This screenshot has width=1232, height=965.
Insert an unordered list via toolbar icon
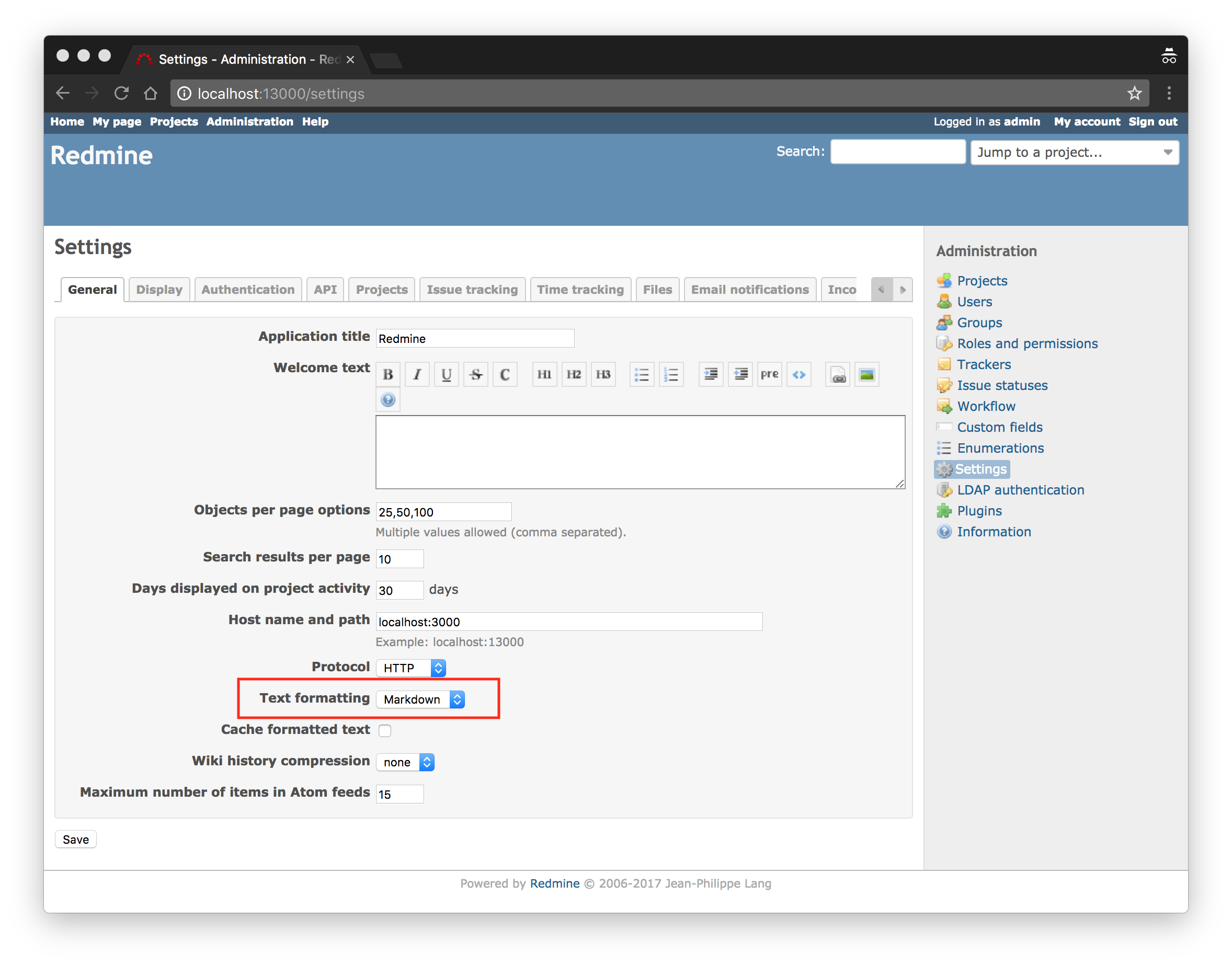642,374
